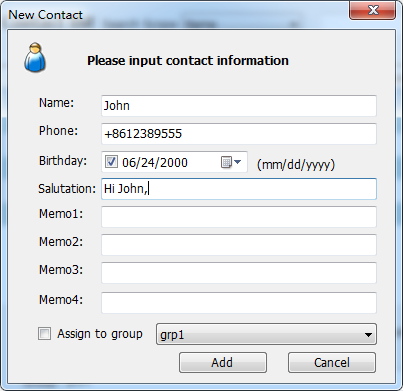404x391 pixels.
Task: Close the New Contact dialog
Action: (x=372, y=10)
